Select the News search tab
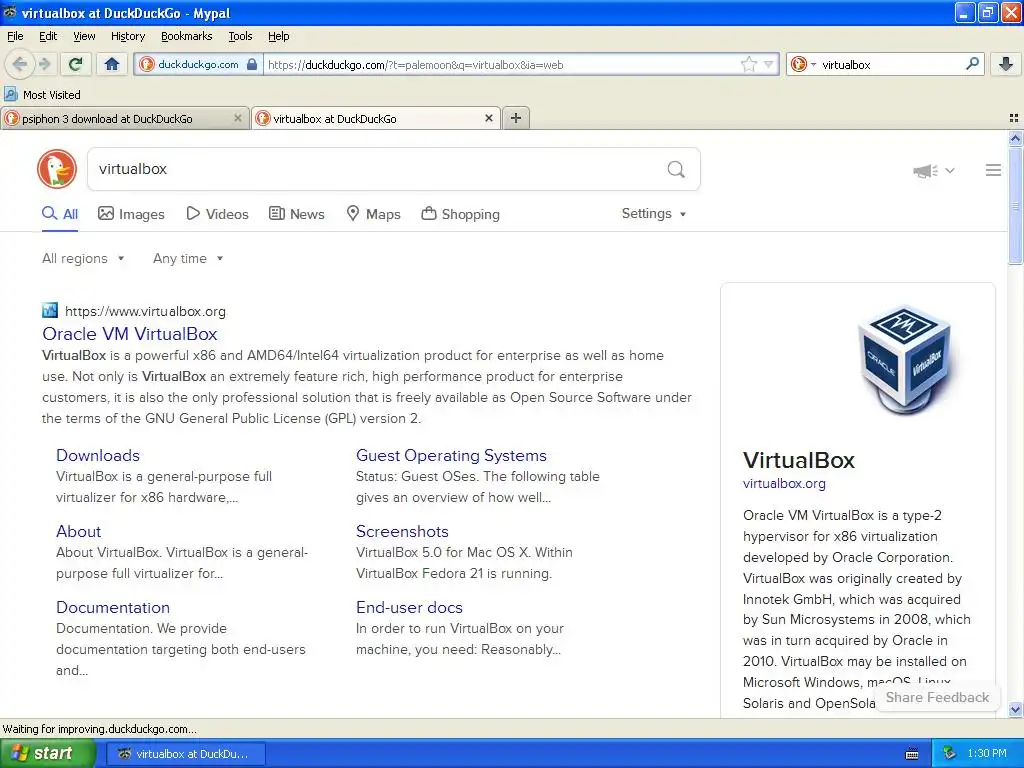1024x768 pixels. tap(297, 214)
